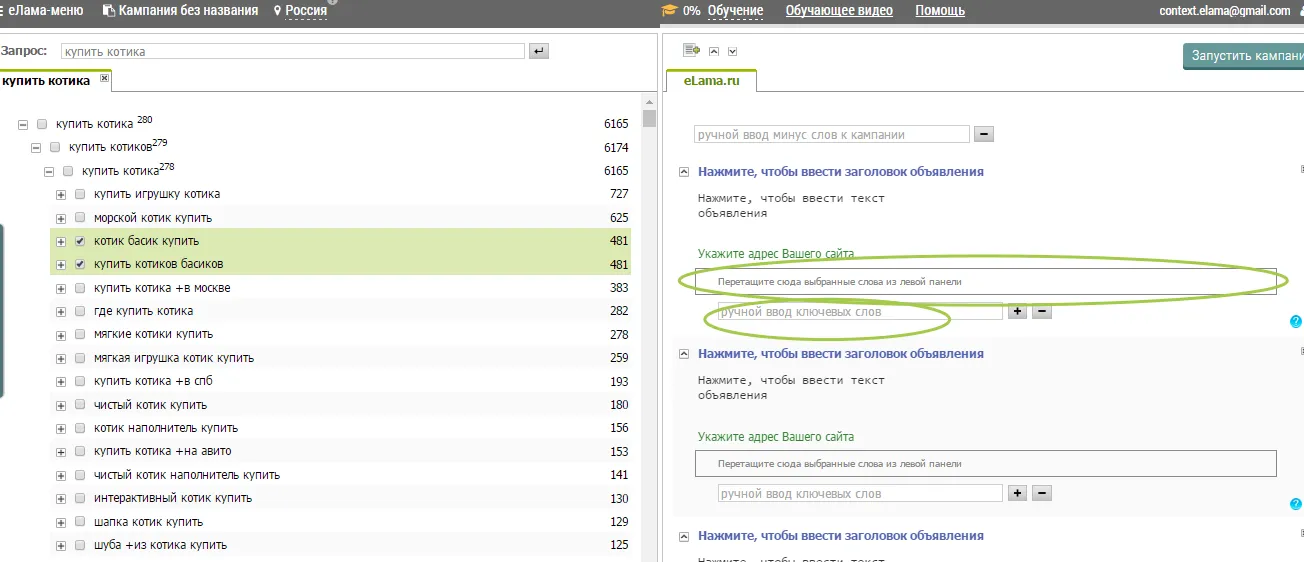
Task: Click the 727 frequency value
Action: (619, 194)
